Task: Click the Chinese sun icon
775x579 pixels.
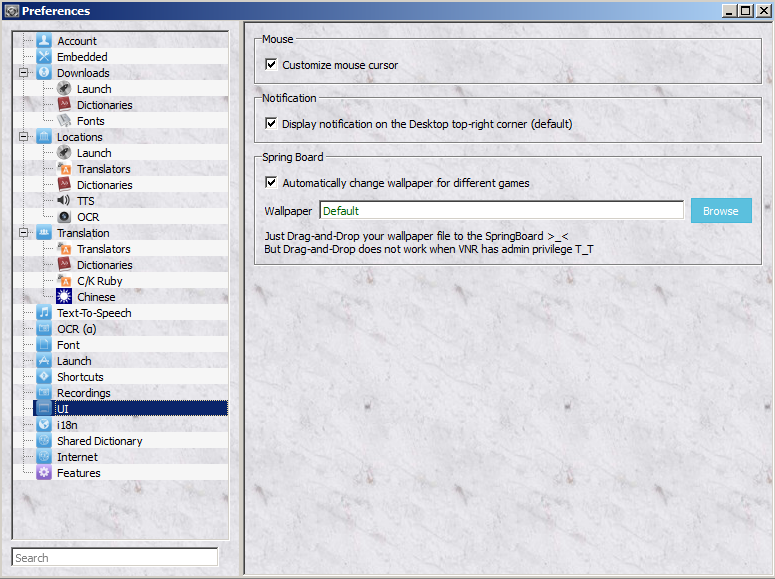Action: coord(64,297)
